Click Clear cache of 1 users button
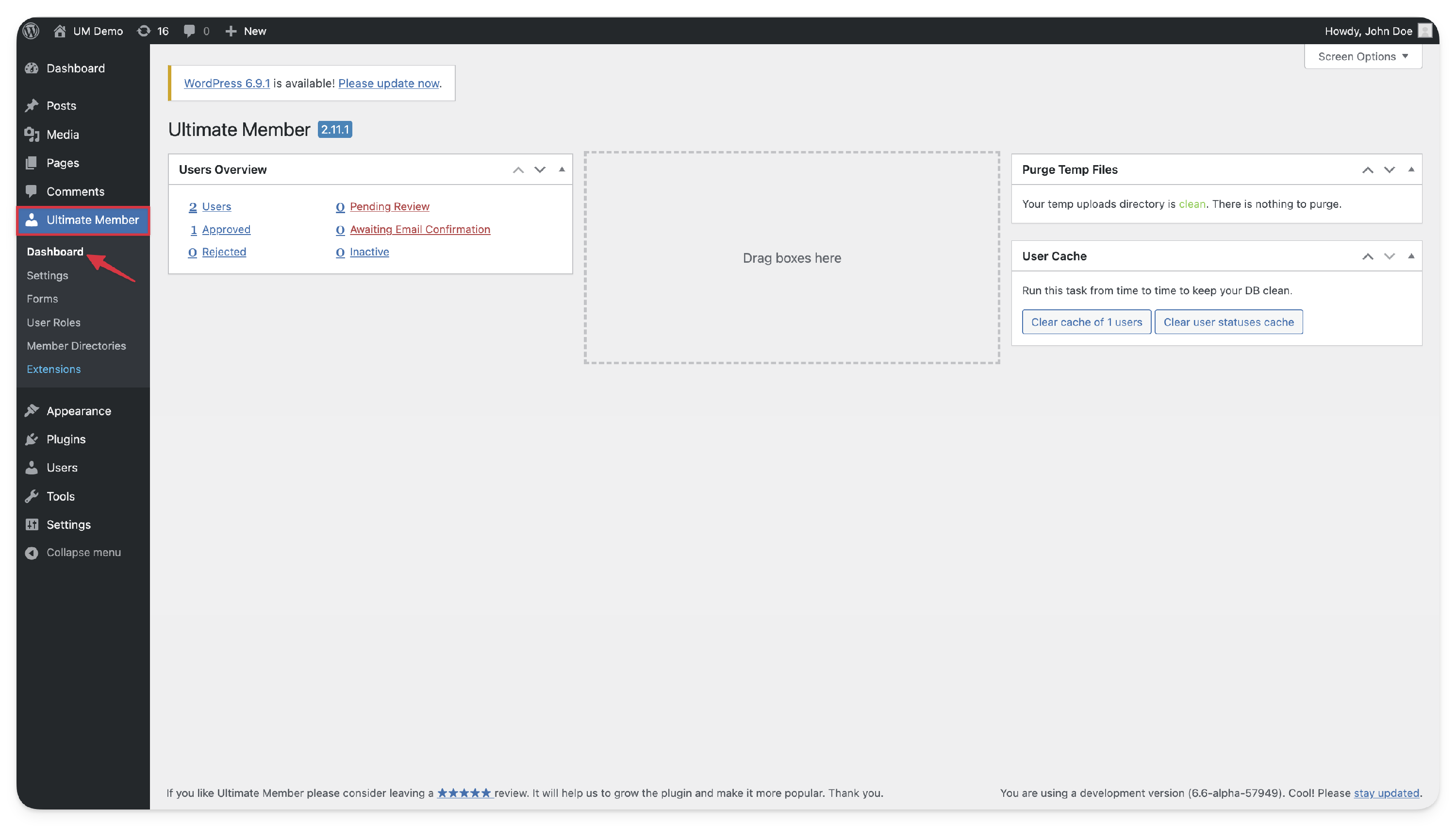 pos(1086,321)
